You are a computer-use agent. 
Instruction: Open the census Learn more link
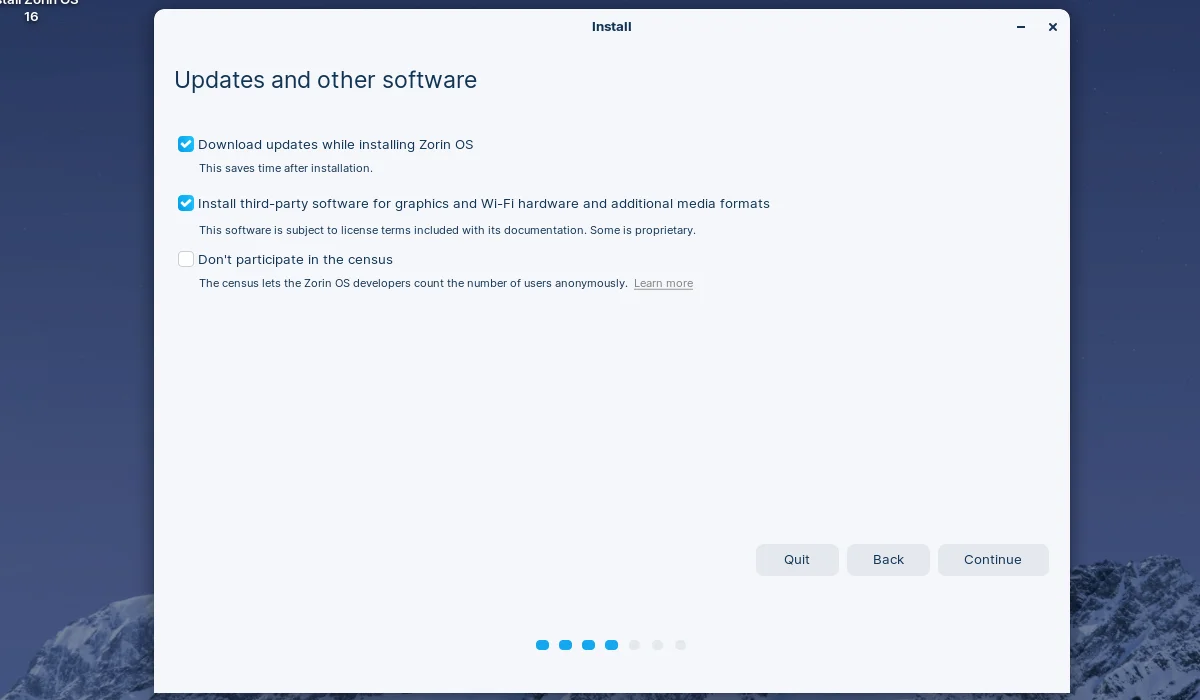663,283
